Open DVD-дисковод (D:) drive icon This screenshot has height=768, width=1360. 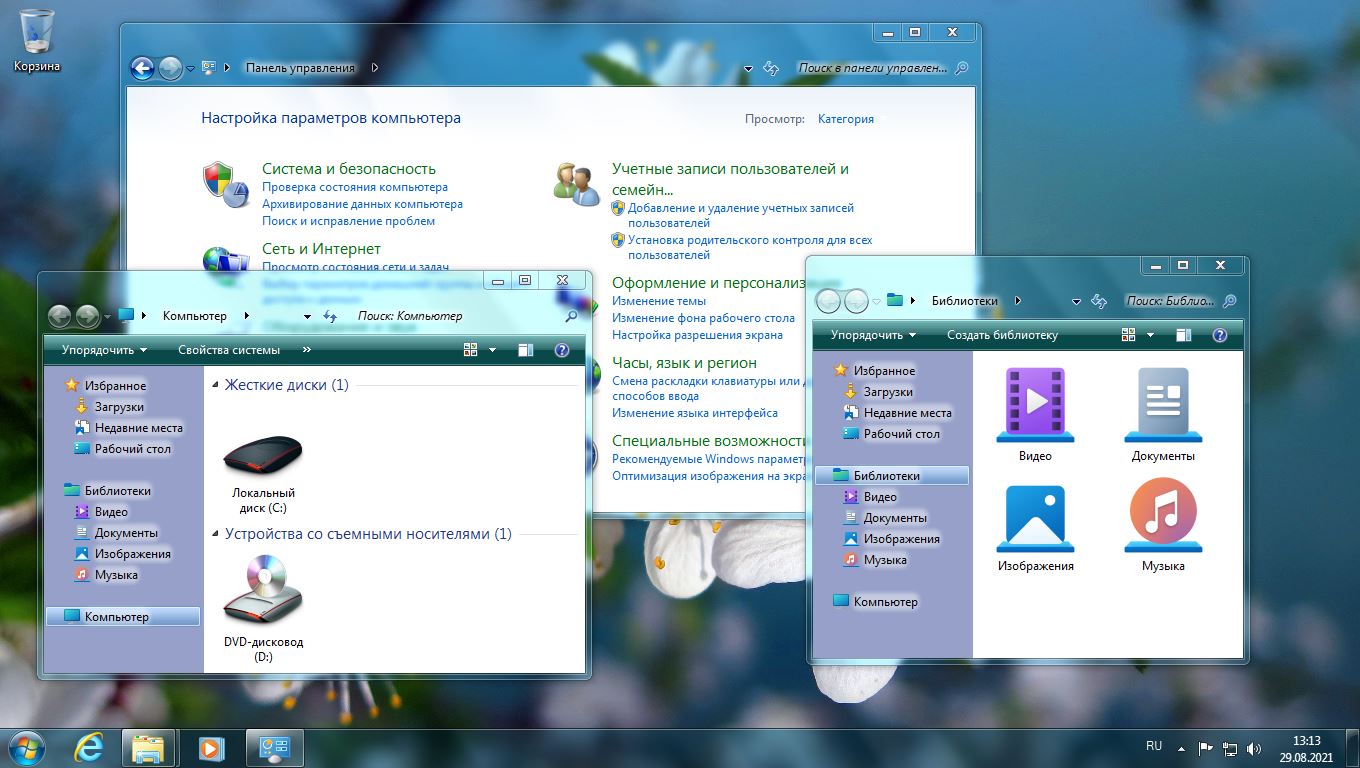click(263, 589)
